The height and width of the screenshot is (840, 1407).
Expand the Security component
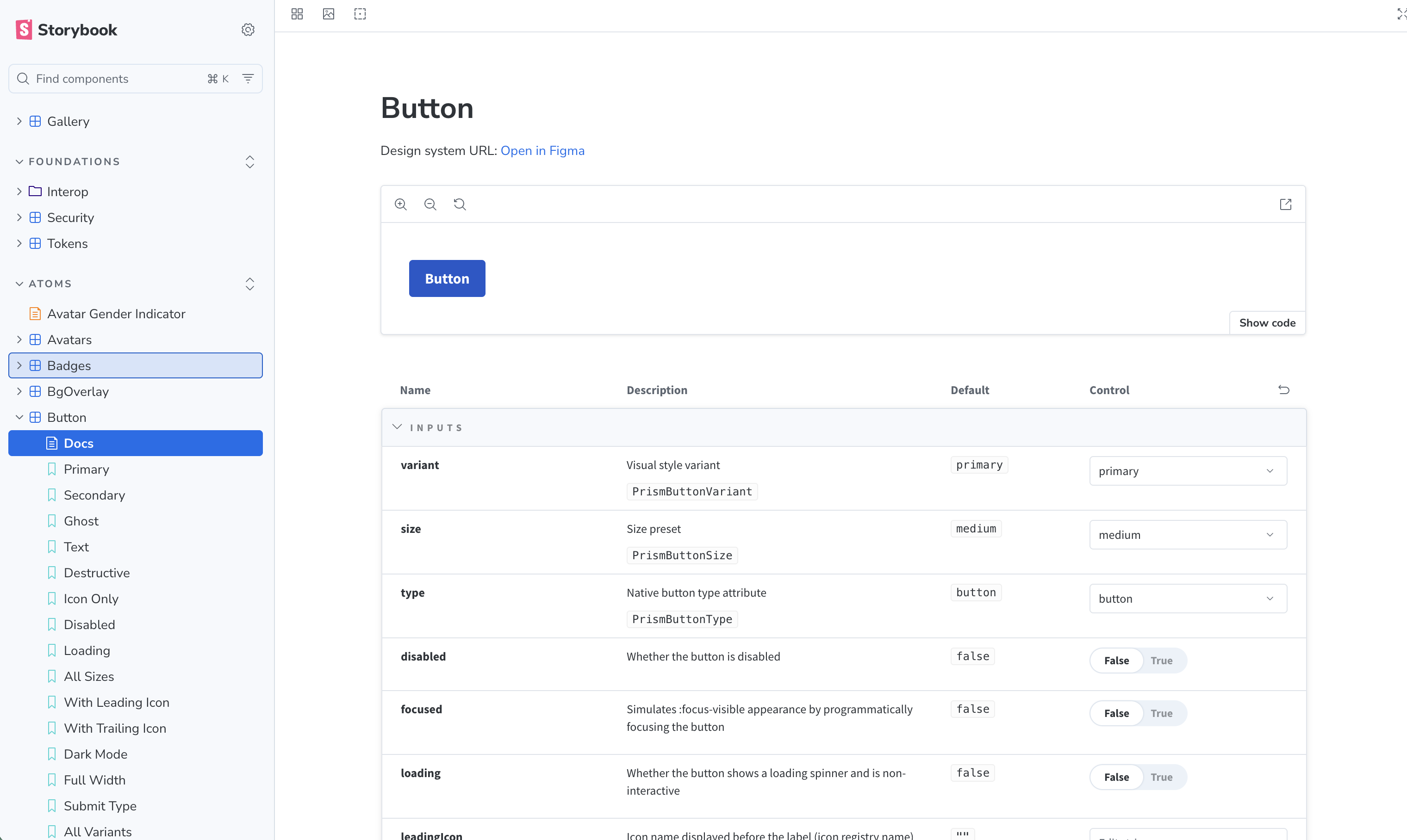pos(135,218)
